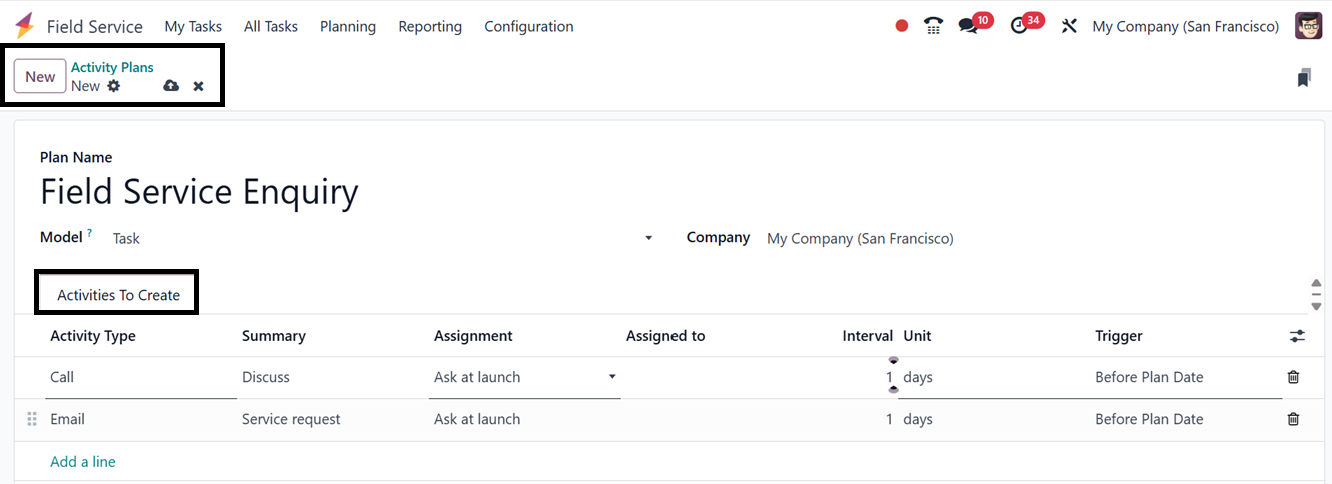The image size is (1332, 484).
Task: Delete the Call activity row
Action: (1293, 377)
